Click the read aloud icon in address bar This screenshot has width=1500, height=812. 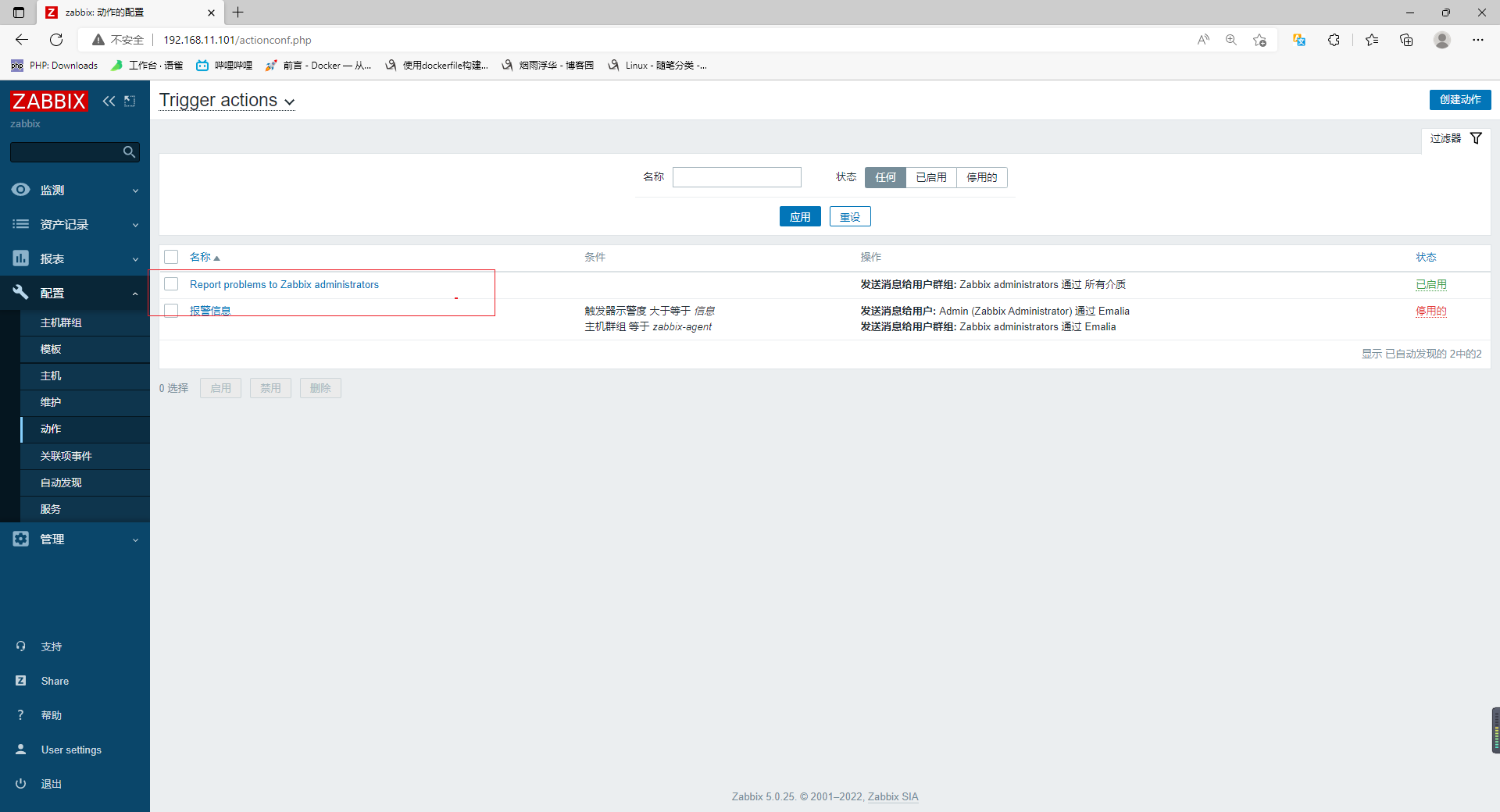pos(1203,40)
